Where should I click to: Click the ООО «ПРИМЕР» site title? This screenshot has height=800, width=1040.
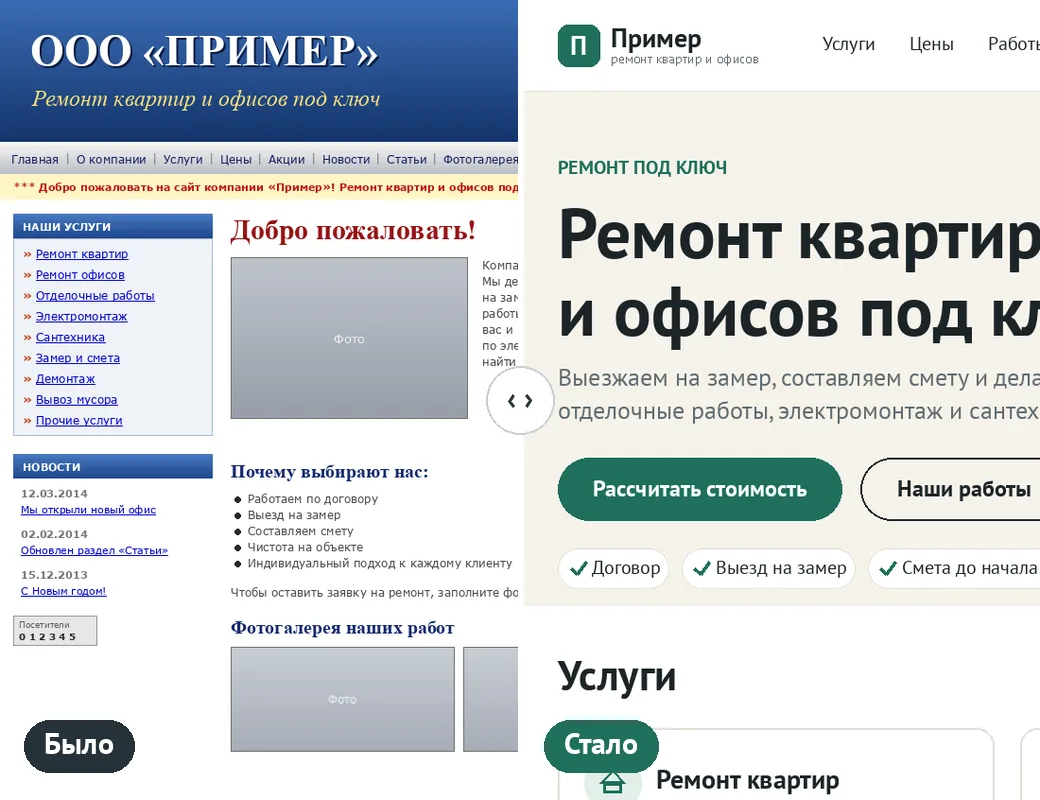point(204,51)
